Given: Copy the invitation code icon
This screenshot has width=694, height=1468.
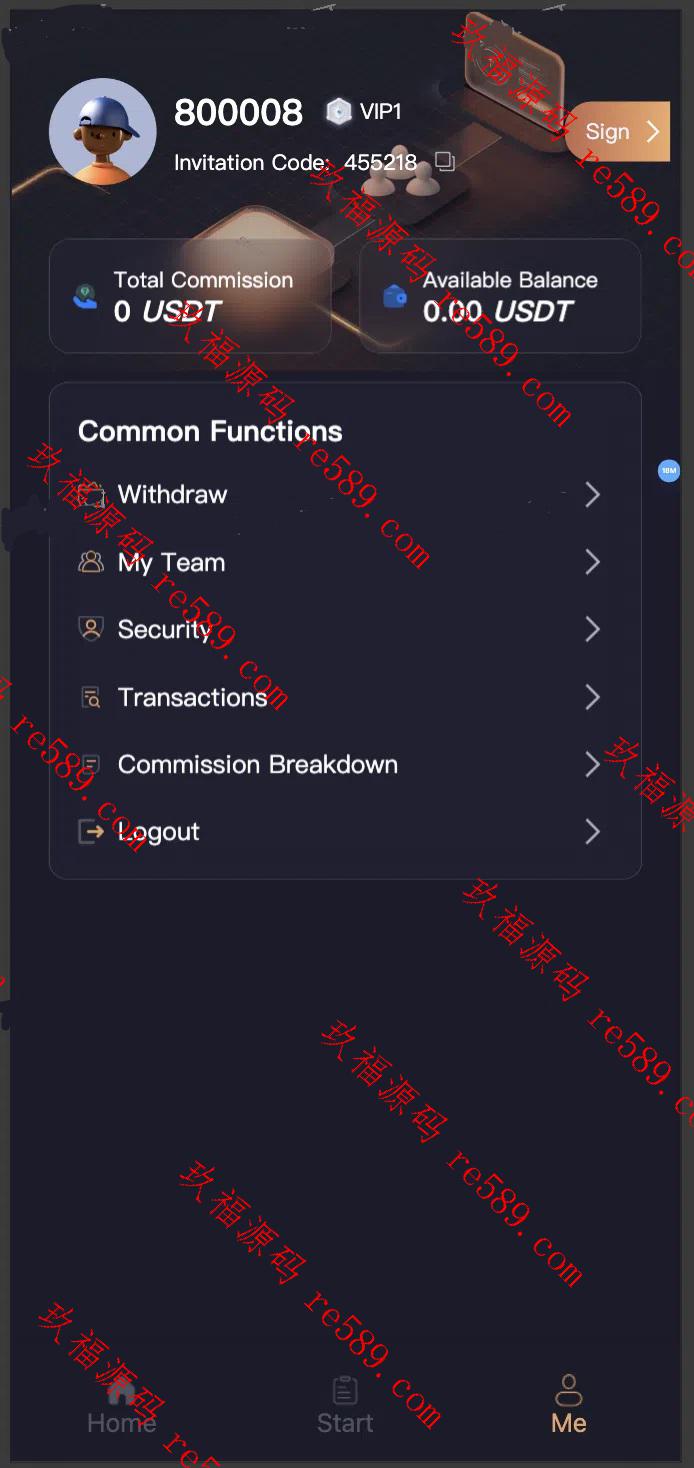Looking at the screenshot, I should pos(445,162).
